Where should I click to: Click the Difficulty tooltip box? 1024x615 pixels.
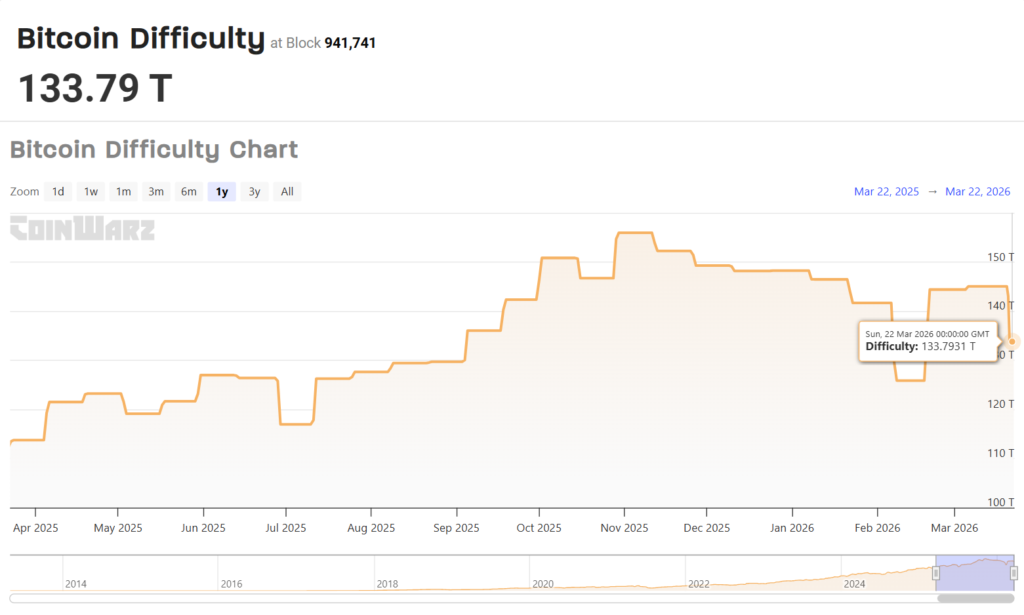click(927, 341)
